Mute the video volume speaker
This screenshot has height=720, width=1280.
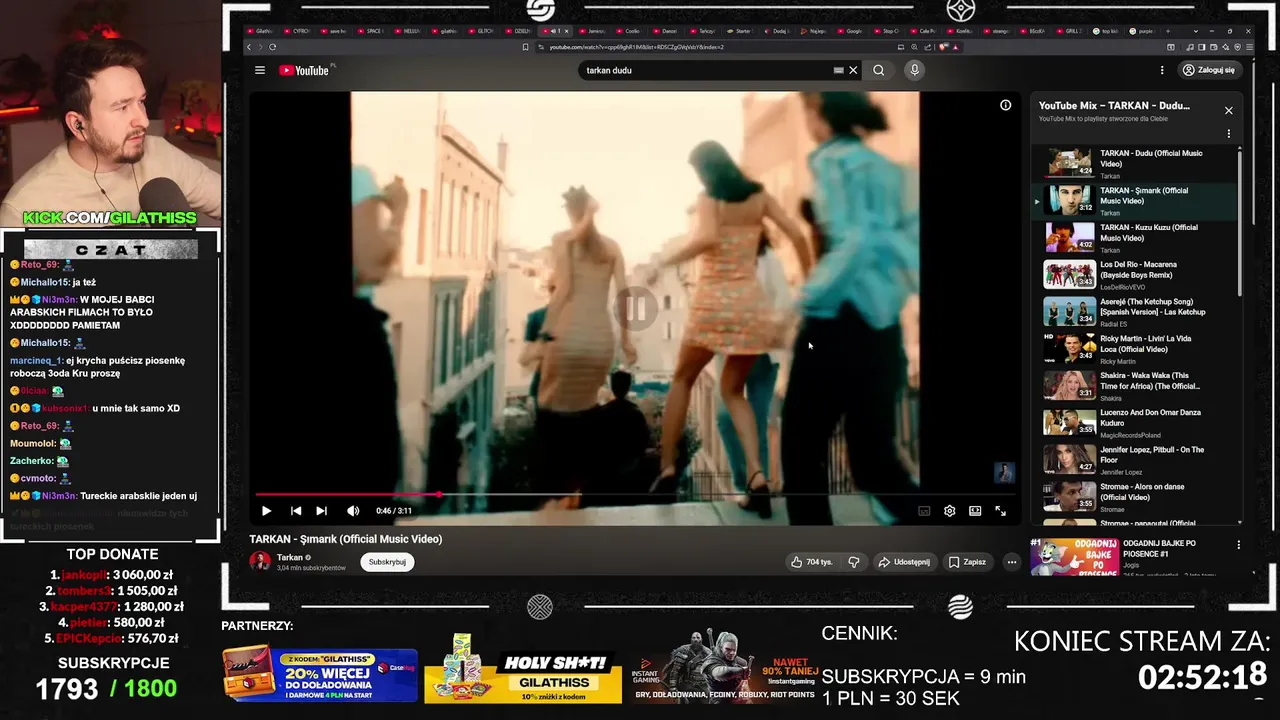point(352,511)
